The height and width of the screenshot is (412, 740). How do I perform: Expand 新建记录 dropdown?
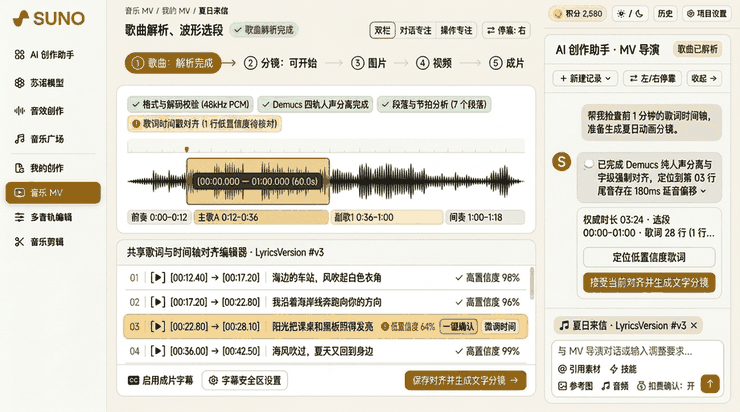(x=585, y=78)
